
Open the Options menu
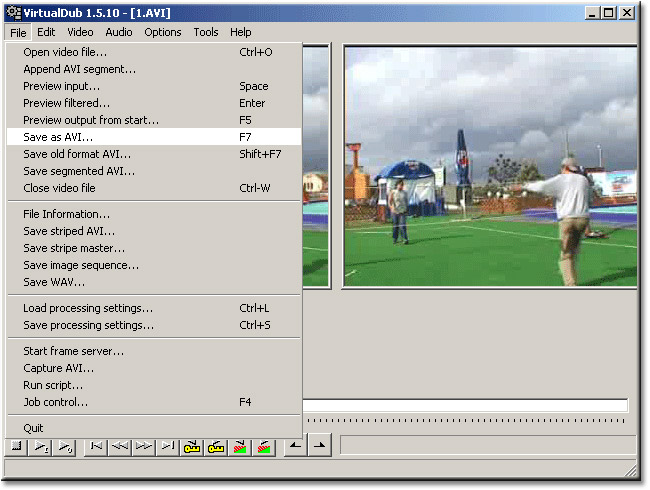click(162, 32)
